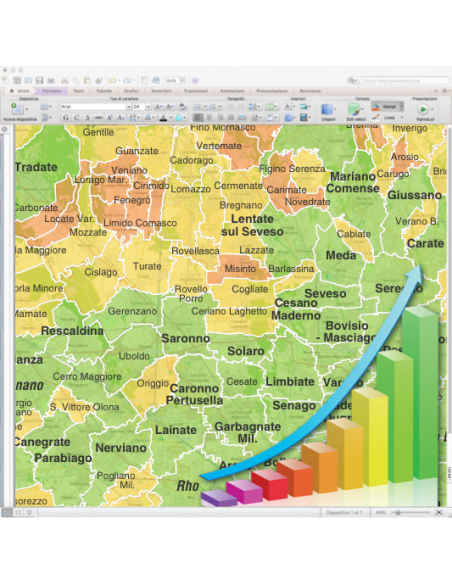This screenshot has width=452, height=584.
Task: Toggle underline S formatting
Action: (x=87, y=118)
